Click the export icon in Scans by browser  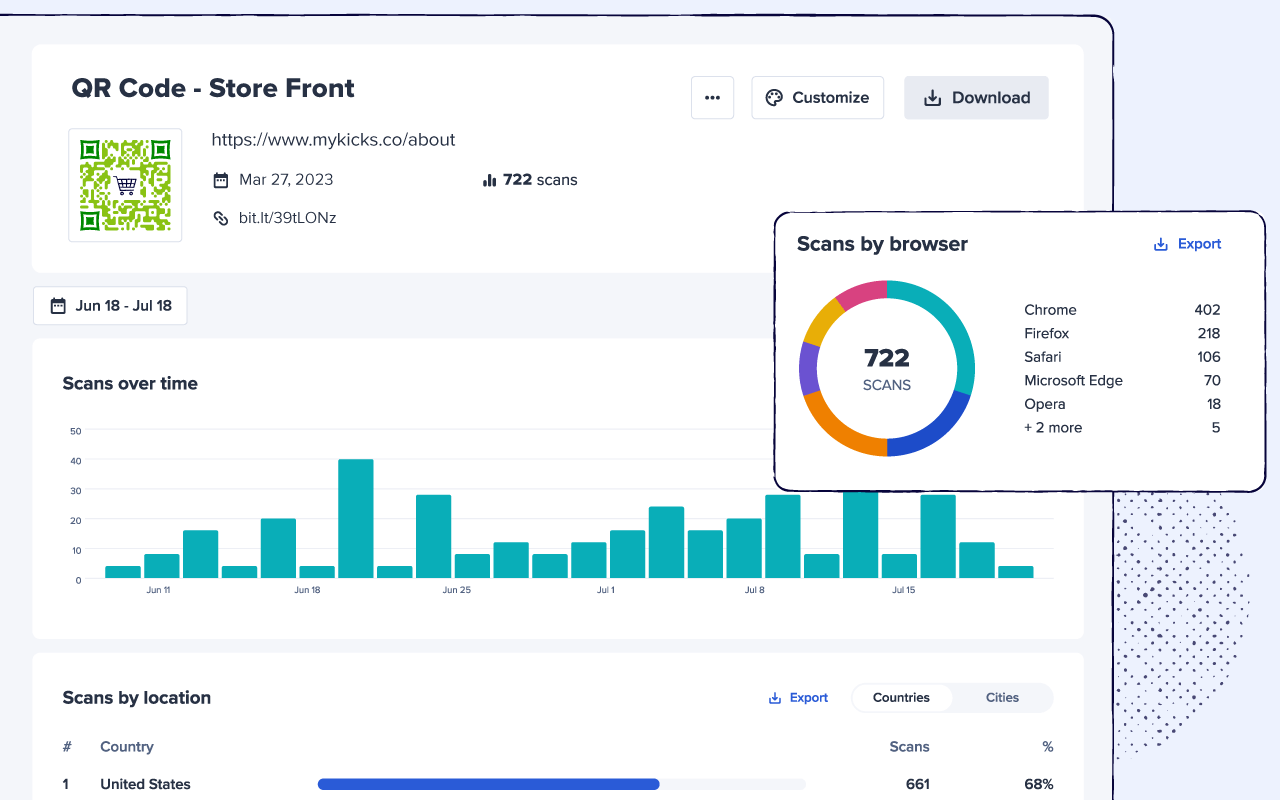click(x=1161, y=244)
